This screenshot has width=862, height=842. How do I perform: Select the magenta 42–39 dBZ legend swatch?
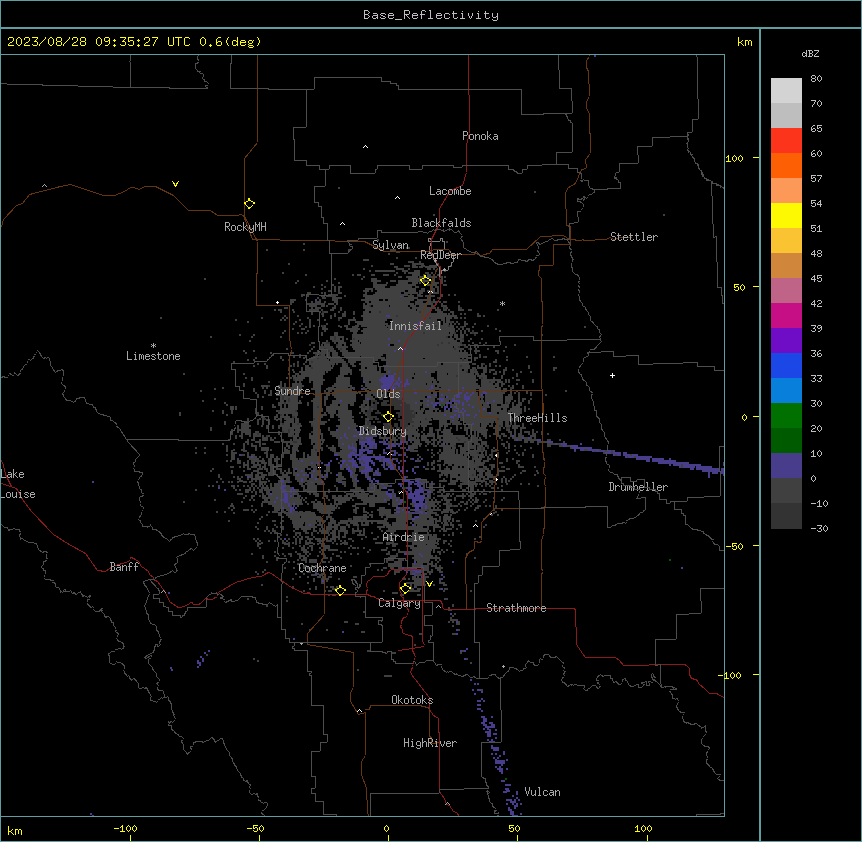(x=786, y=315)
